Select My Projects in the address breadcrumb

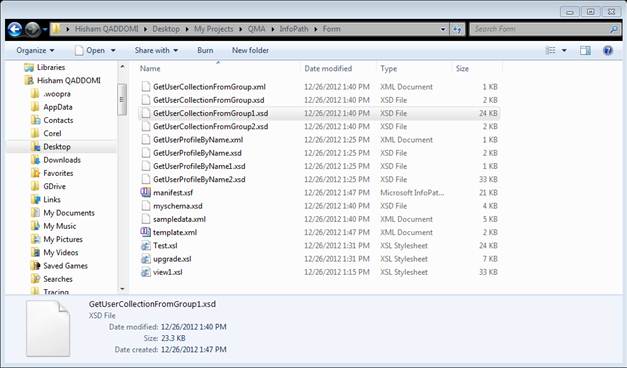coord(214,29)
